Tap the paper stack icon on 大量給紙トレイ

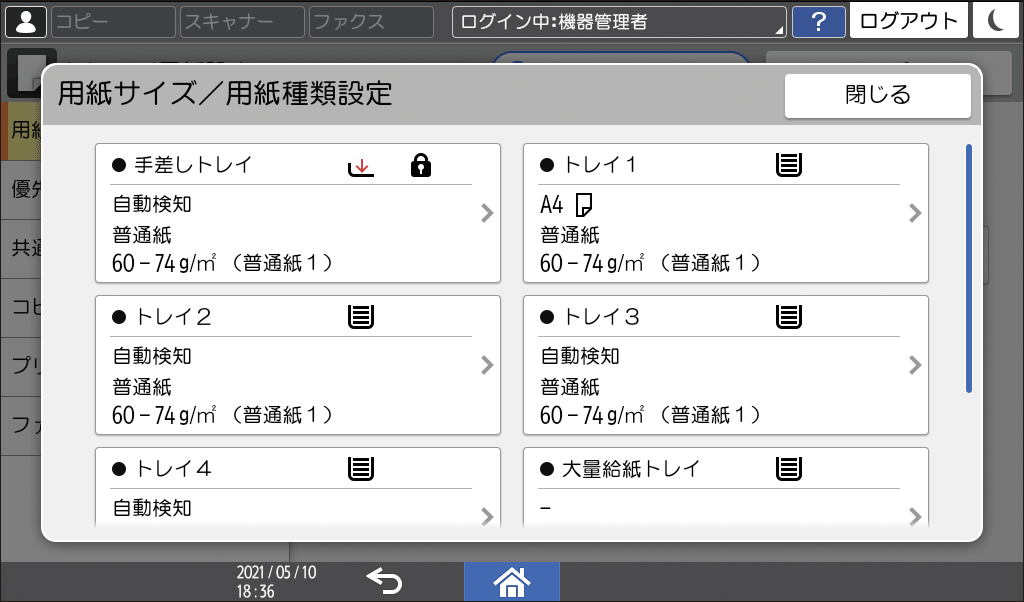789,467
